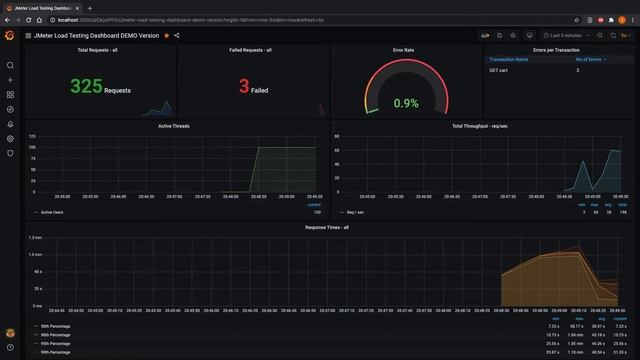Screen dimensions: 640x360
Task: Sort Response Times legend by max column
Action: [579, 319]
